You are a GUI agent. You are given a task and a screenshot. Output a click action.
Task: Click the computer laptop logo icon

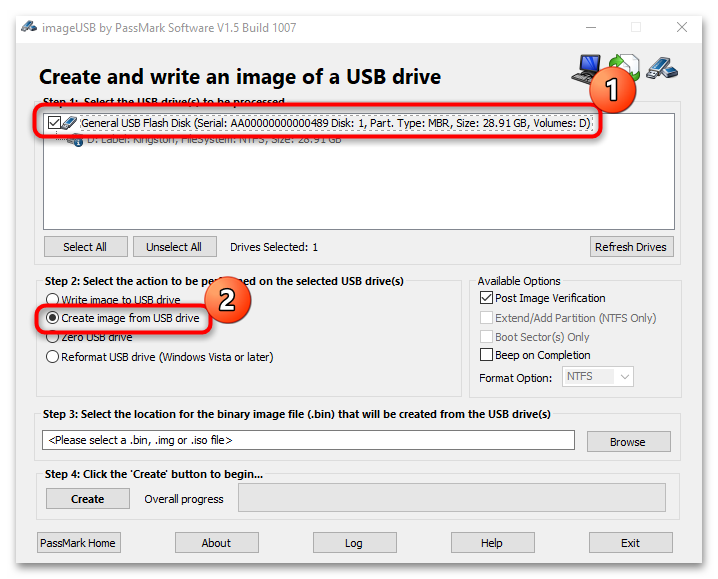tap(585, 69)
